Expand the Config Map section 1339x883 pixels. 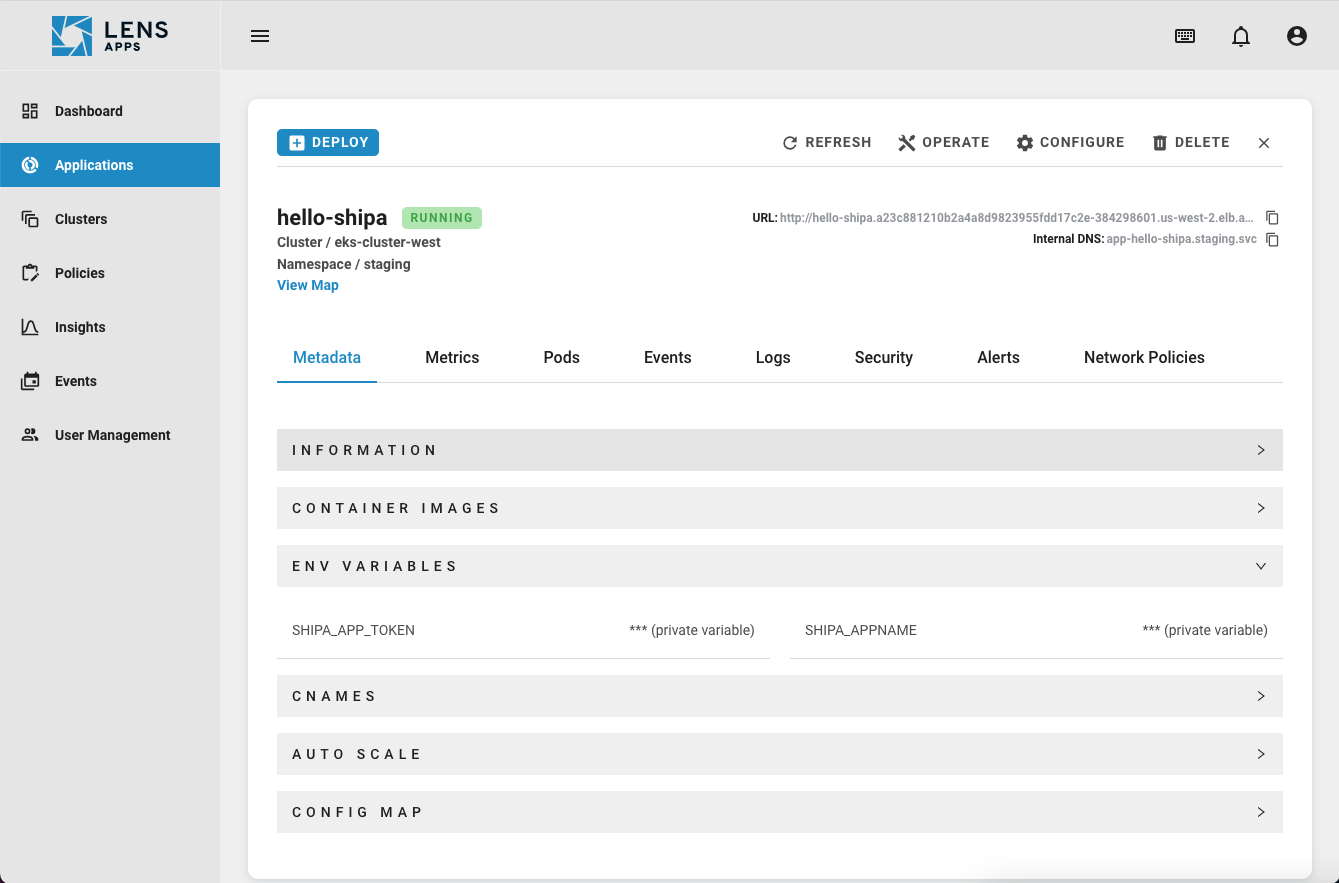tap(780, 812)
